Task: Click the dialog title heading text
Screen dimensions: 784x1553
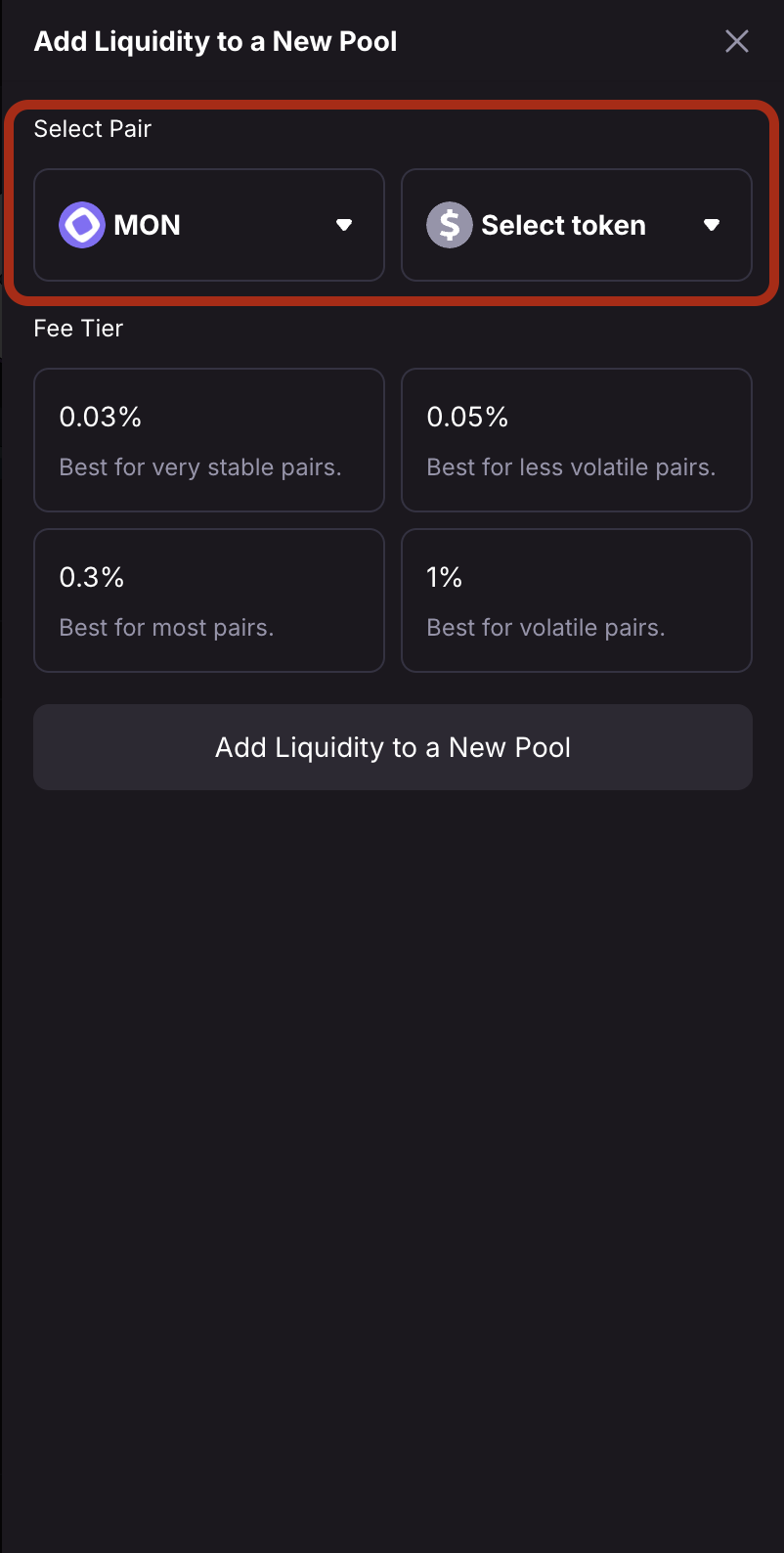Action: coord(215,42)
